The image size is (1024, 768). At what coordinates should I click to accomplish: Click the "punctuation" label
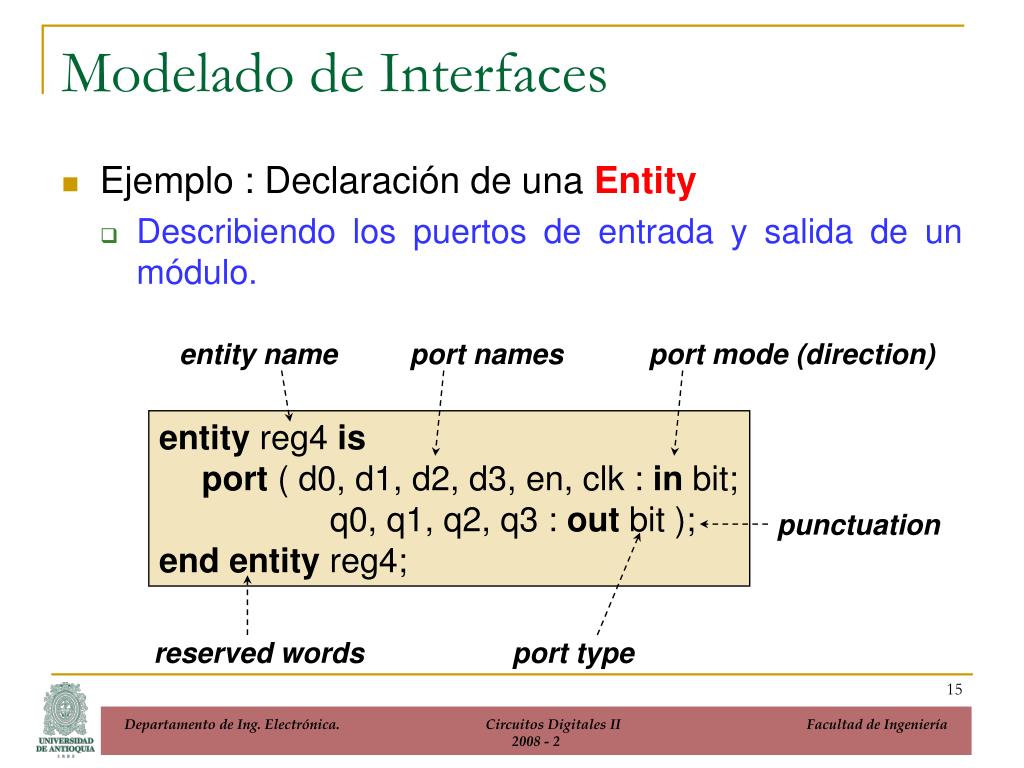[859, 526]
